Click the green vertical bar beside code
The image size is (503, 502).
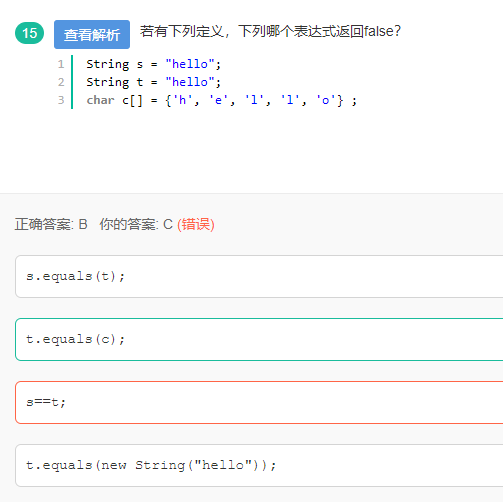72,82
